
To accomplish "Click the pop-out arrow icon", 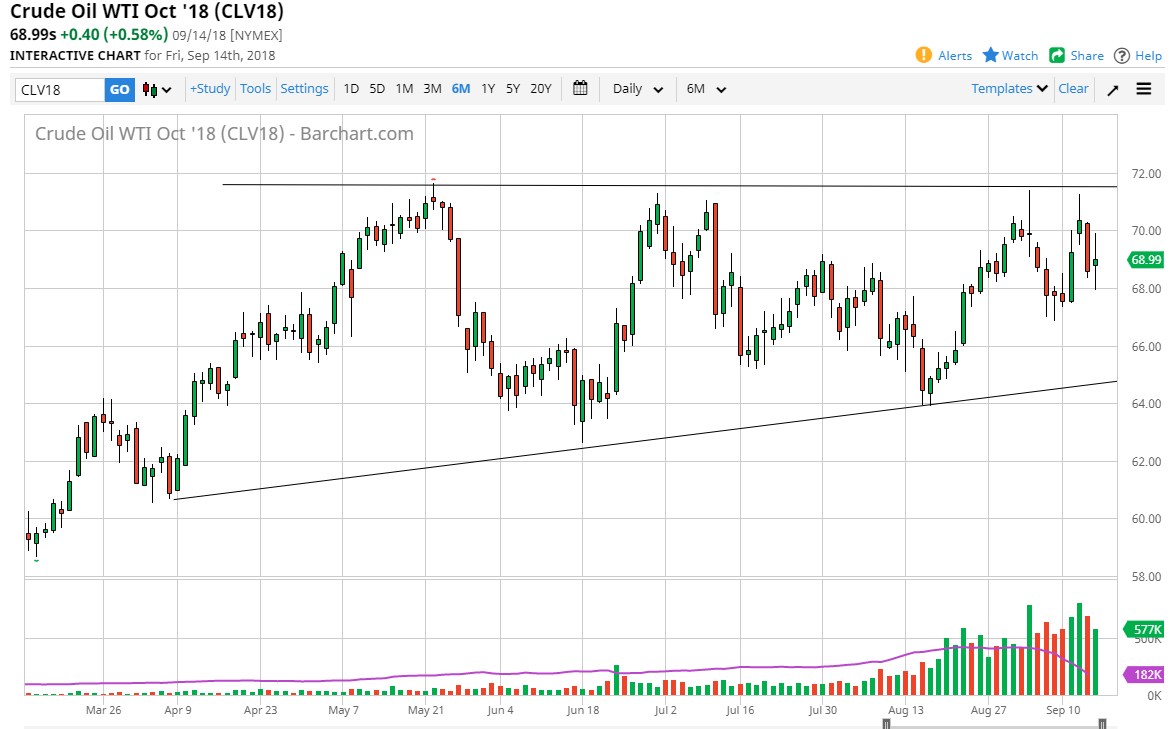I will [1112, 89].
